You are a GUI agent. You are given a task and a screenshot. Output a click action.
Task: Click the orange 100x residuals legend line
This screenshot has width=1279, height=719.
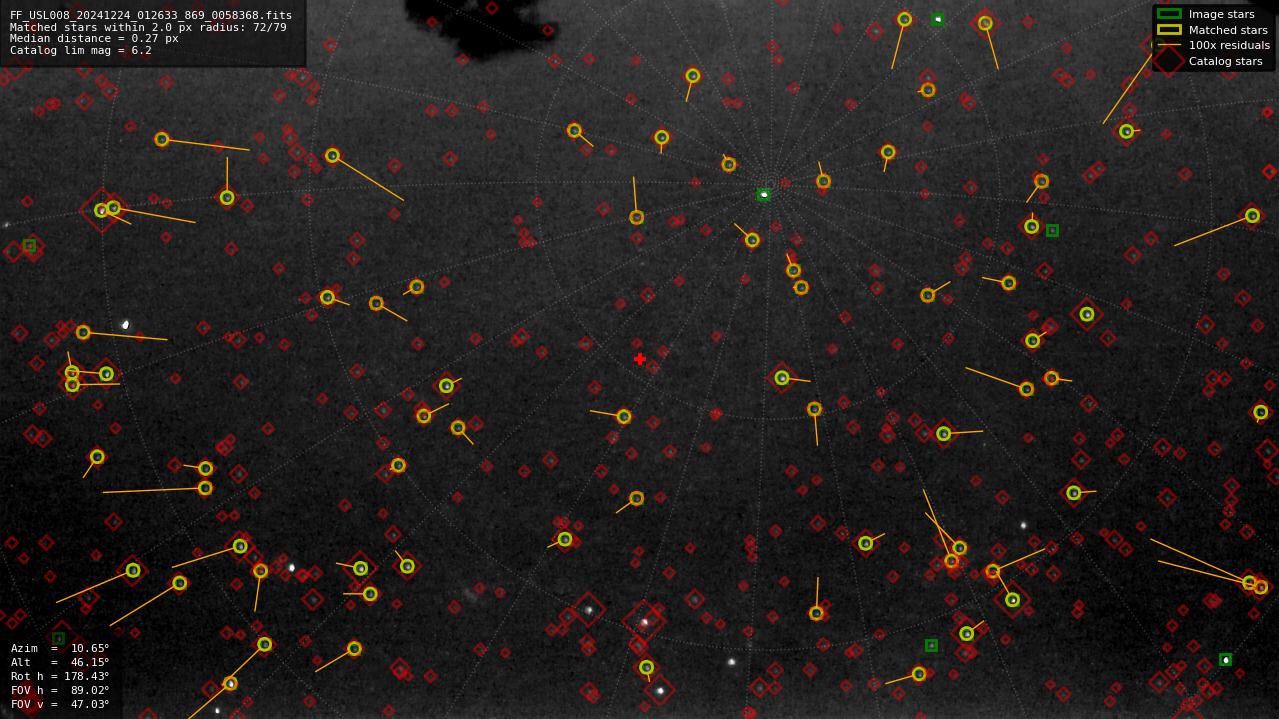[1169, 45]
